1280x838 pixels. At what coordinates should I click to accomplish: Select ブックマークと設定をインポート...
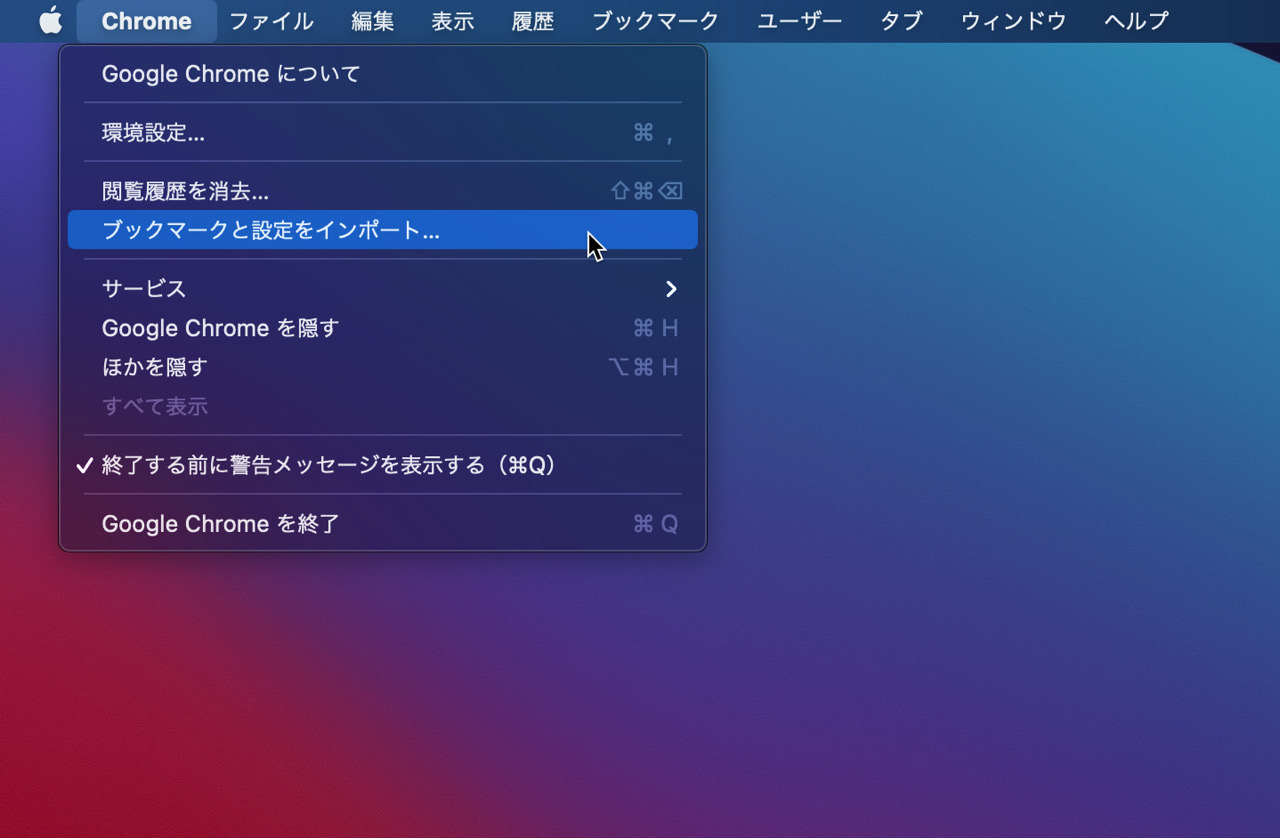382,230
